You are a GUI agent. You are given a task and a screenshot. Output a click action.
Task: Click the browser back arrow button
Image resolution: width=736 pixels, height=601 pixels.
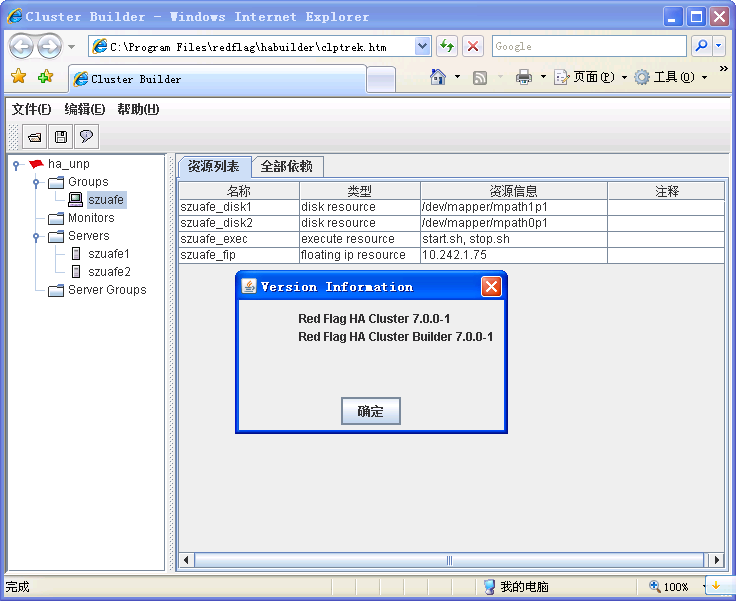pos(22,46)
